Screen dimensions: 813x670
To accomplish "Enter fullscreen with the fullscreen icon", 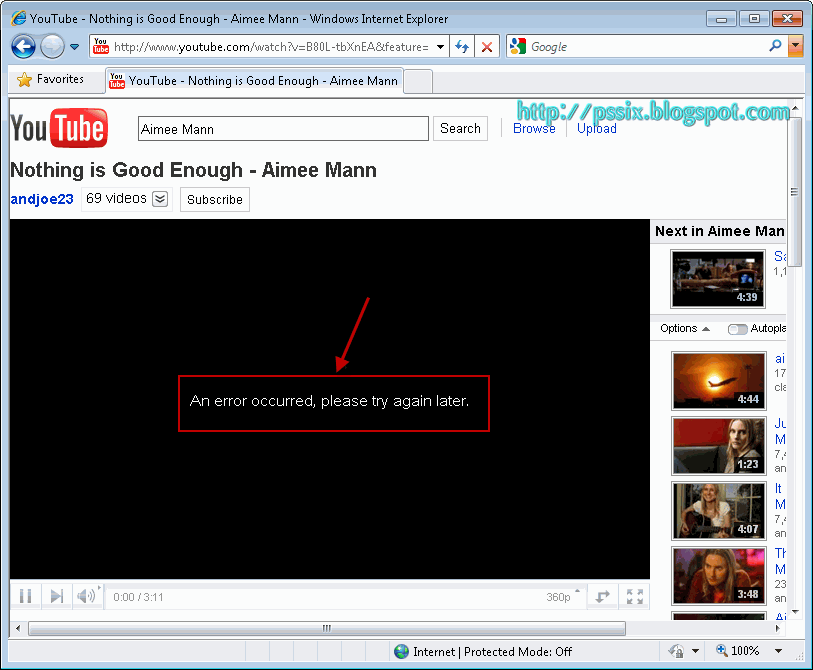I will pos(635,596).
